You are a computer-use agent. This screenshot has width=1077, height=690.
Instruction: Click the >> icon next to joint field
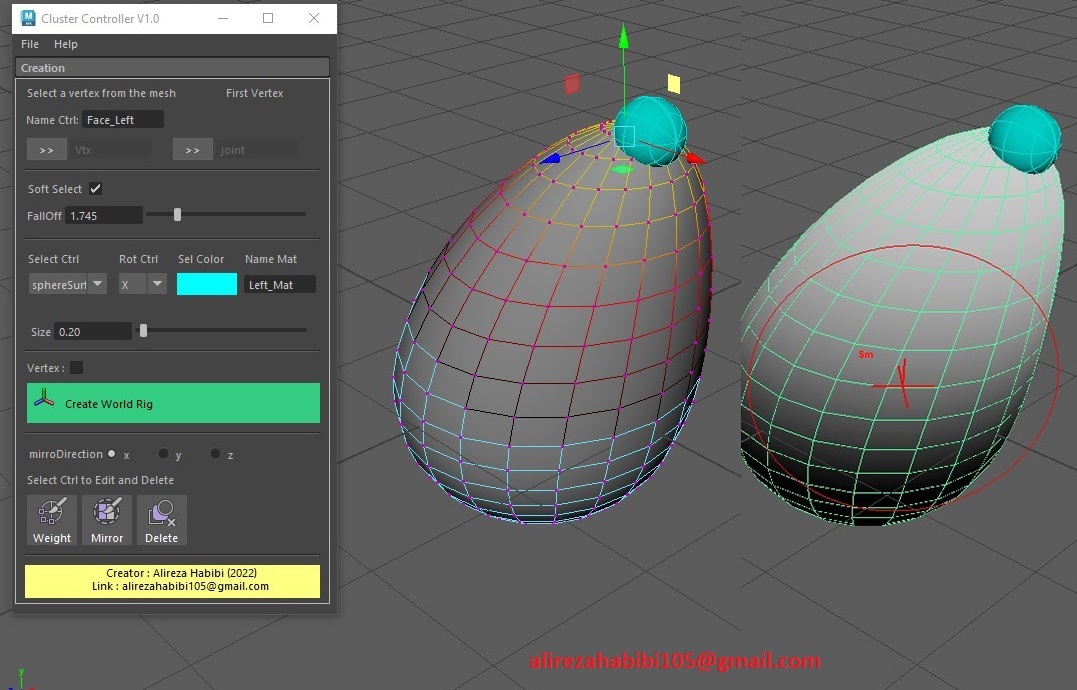(192, 149)
